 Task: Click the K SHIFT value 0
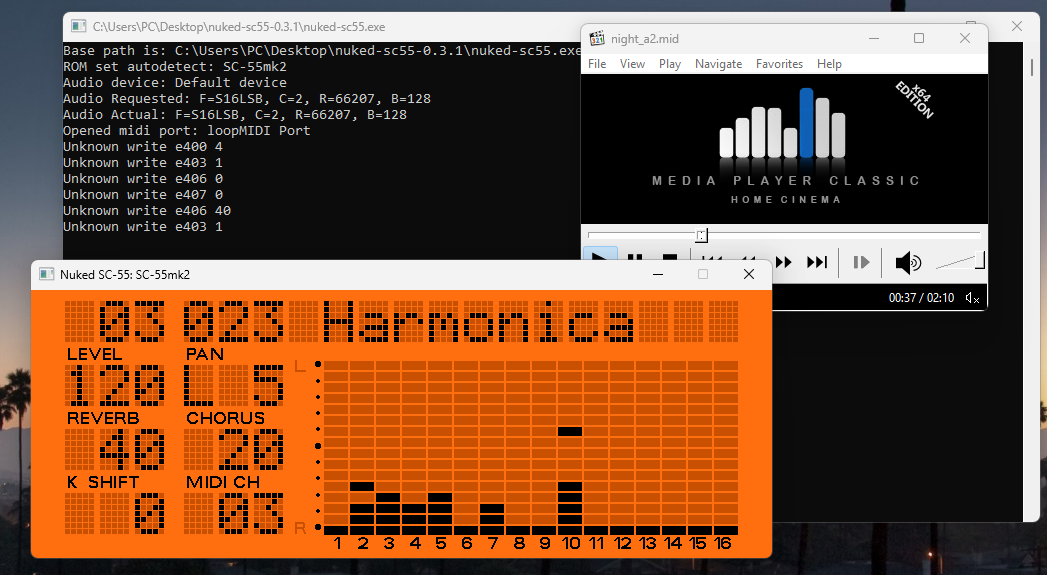149,513
